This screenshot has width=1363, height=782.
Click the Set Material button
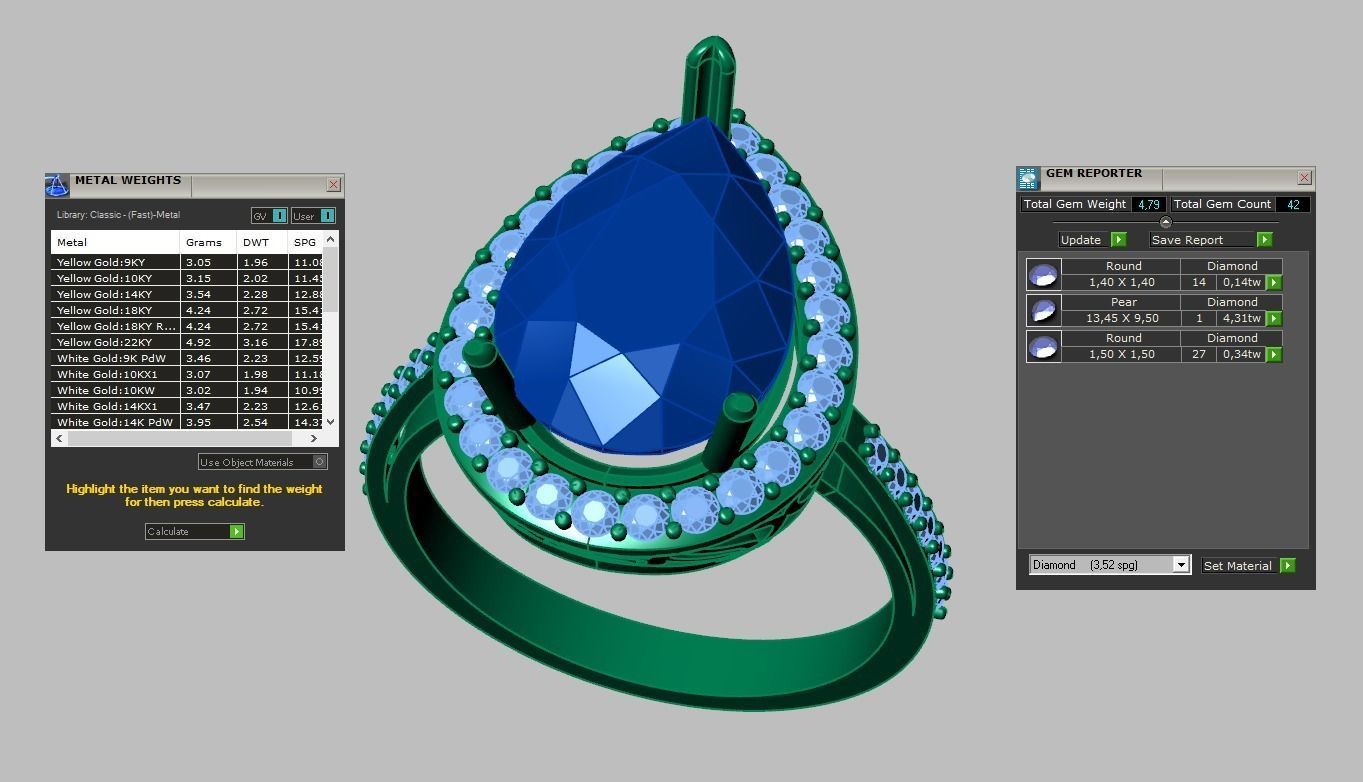click(1249, 566)
